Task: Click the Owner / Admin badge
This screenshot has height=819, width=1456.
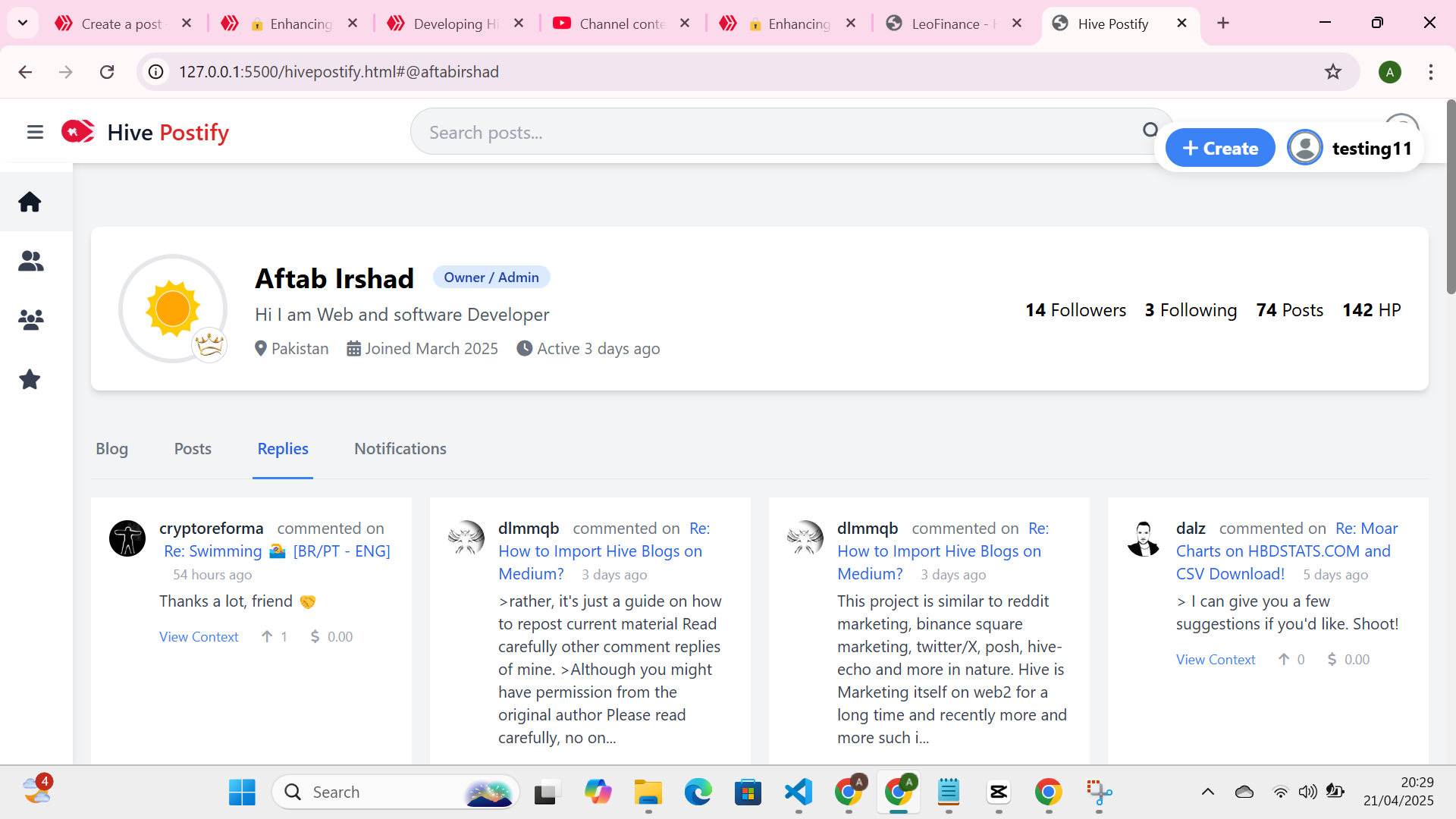Action: click(x=491, y=278)
